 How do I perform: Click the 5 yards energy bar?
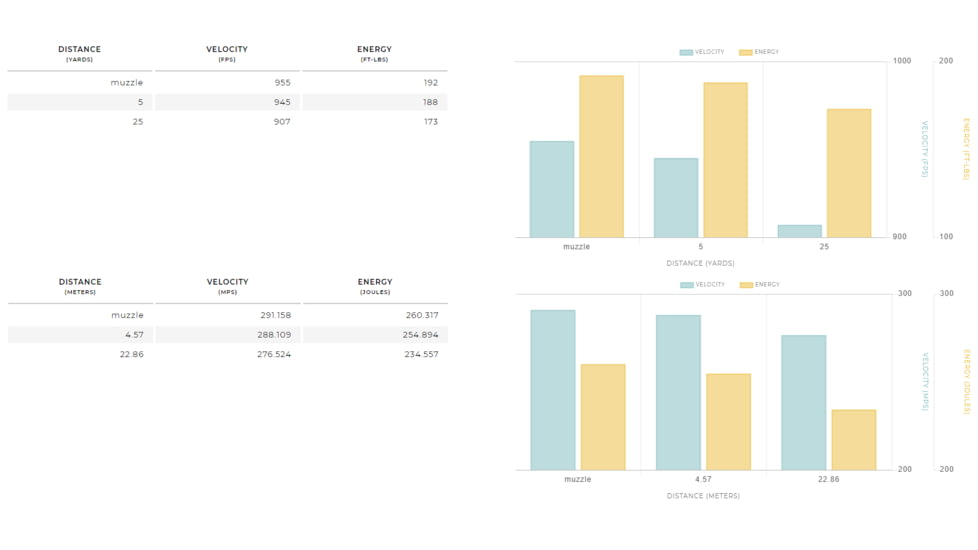tap(725, 160)
